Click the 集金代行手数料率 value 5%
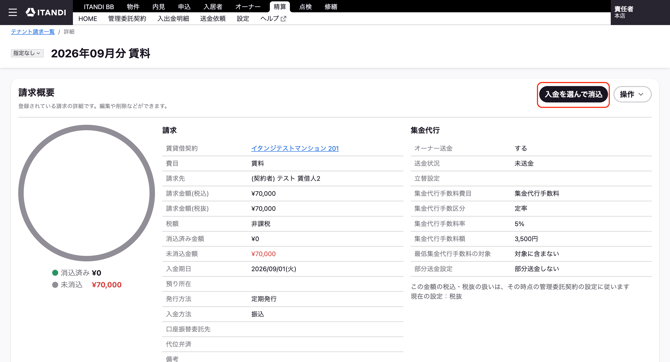 tap(519, 224)
